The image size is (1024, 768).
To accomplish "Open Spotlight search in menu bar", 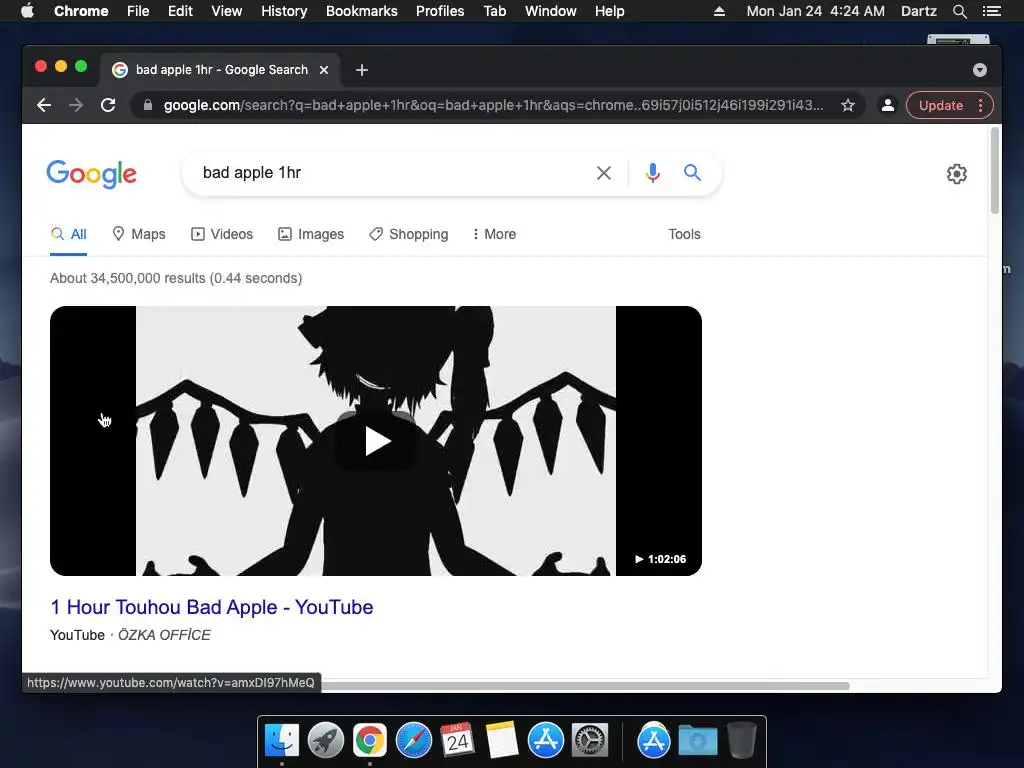I will 959,11.
